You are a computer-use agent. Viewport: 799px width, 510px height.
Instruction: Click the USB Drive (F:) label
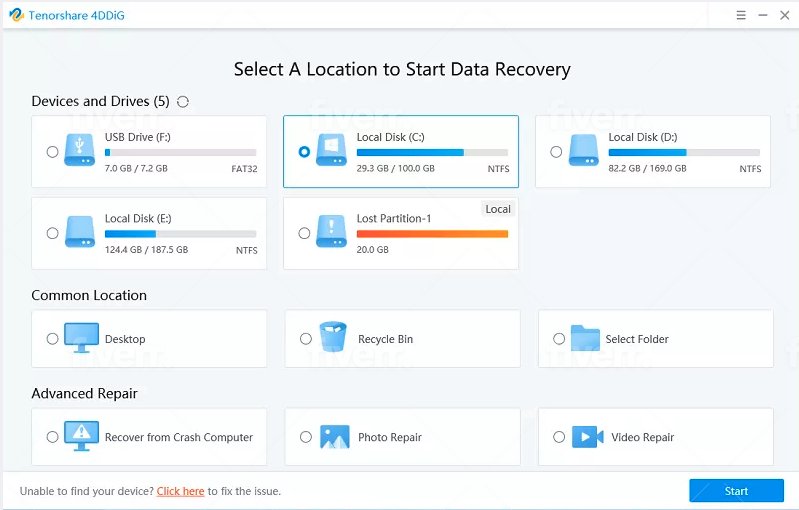pyautogui.click(x=138, y=137)
